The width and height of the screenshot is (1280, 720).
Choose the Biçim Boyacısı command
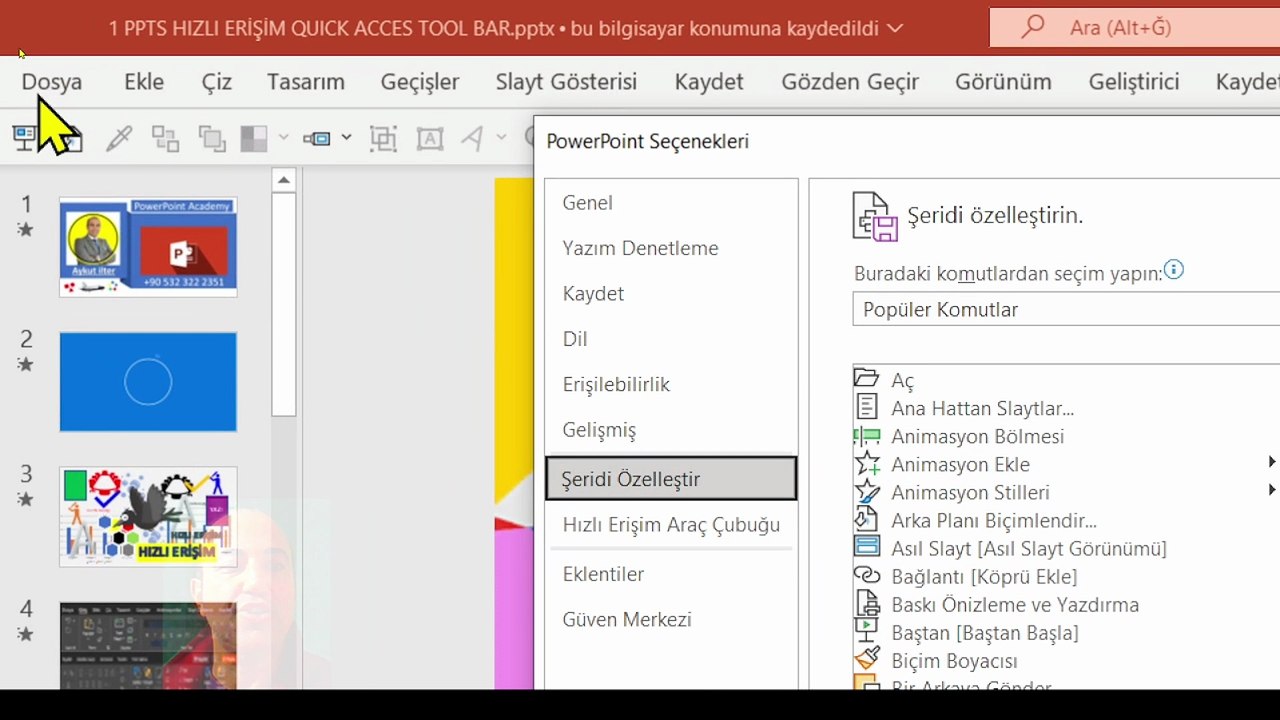(x=1066, y=660)
